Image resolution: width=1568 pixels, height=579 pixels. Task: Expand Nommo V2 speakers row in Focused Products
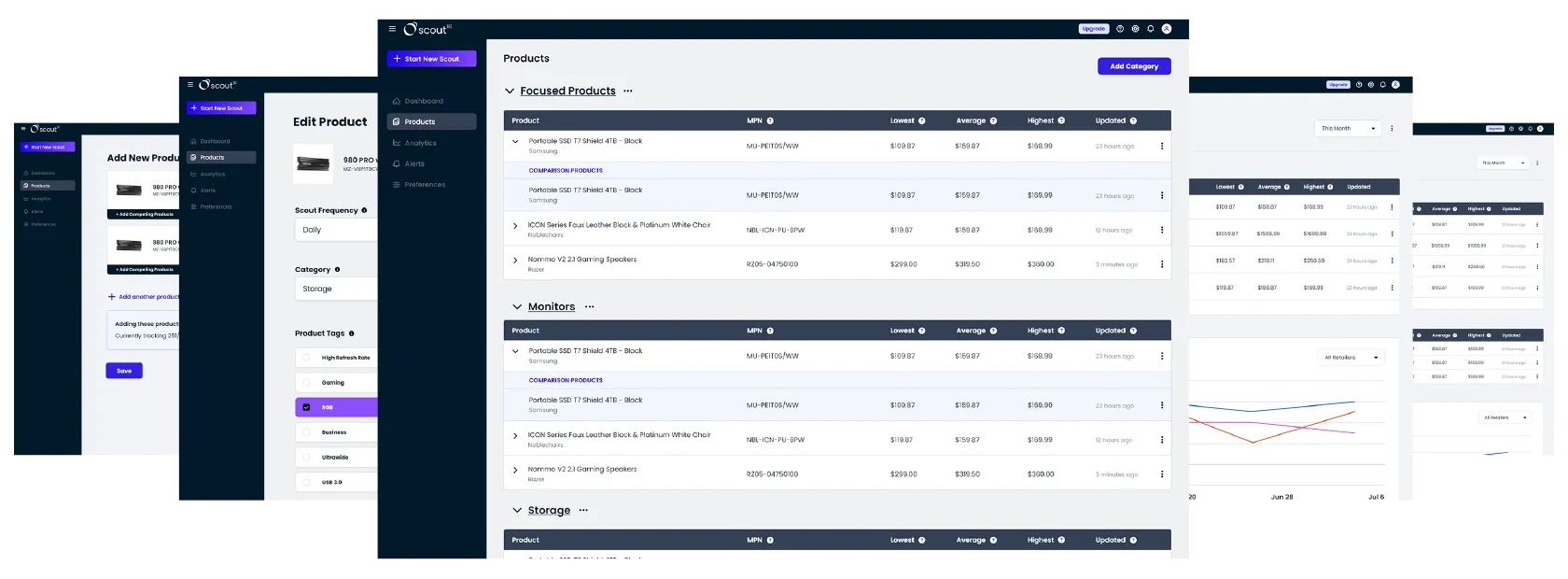(x=515, y=261)
